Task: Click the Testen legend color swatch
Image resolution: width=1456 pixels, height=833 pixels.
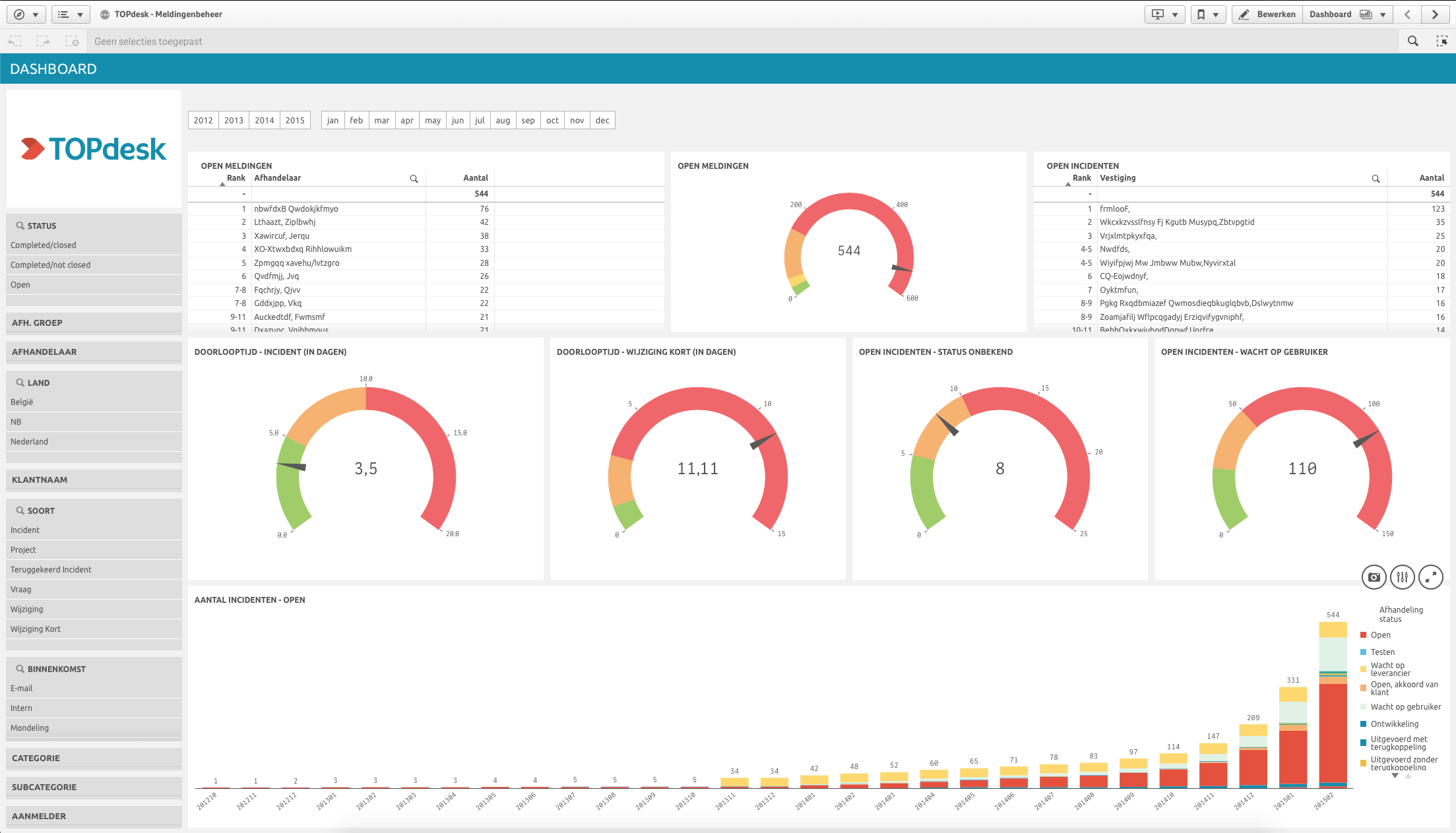Action: click(1363, 652)
